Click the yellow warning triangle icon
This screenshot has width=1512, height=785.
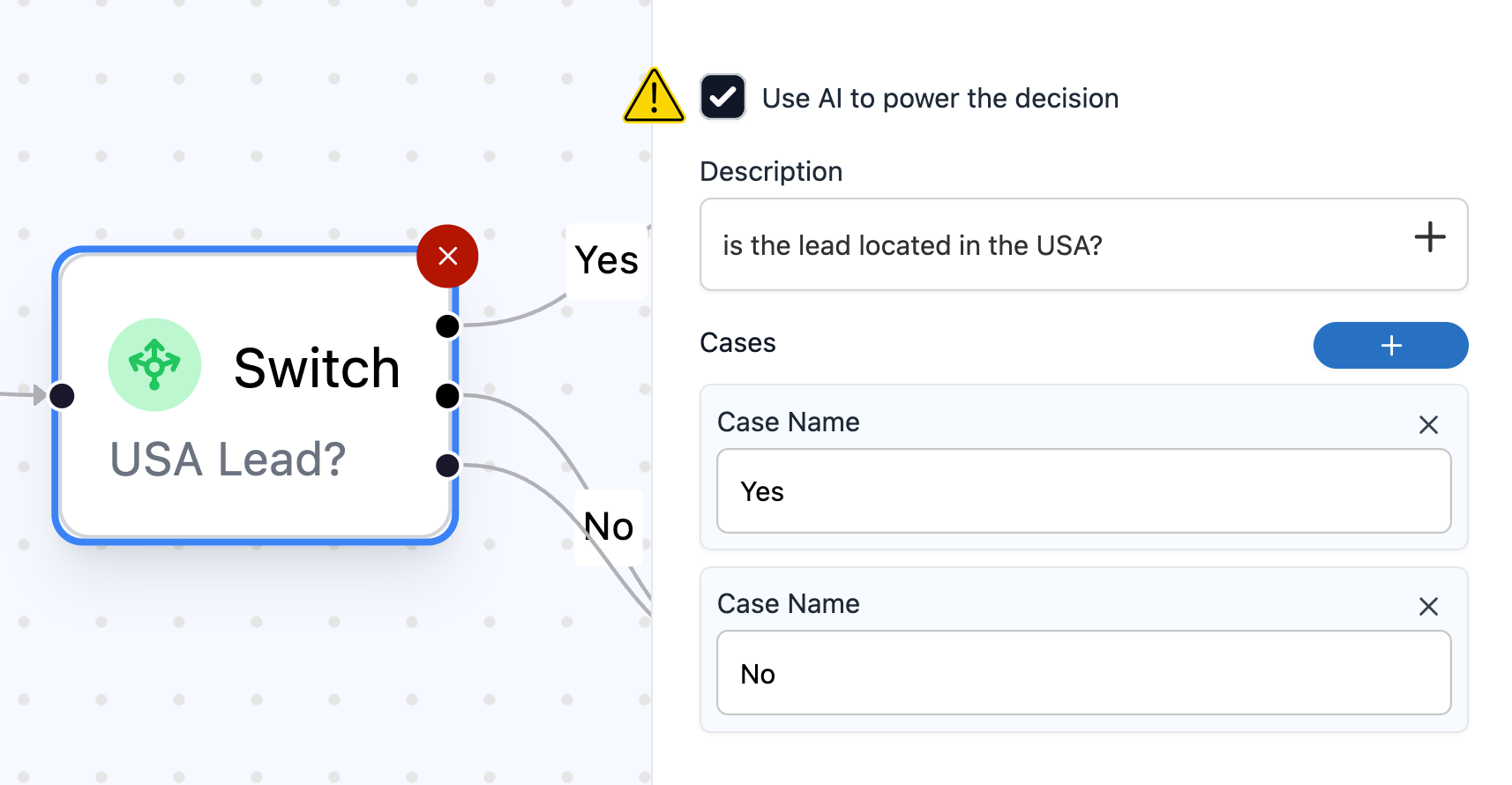coord(654,96)
